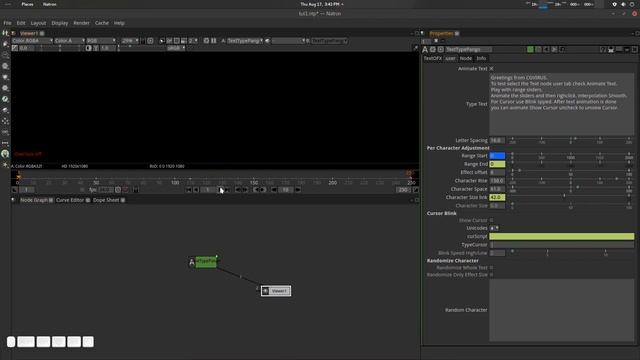Click the TypeCursor text field
The image size is (640, 360).
(562, 244)
